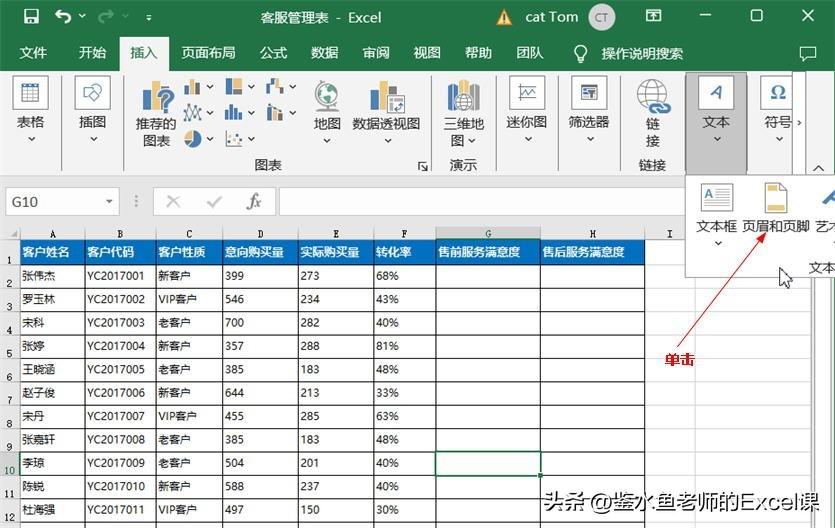Image resolution: width=835 pixels, height=528 pixels.
Task: Select cell YC2017005
Action: (x=120, y=369)
